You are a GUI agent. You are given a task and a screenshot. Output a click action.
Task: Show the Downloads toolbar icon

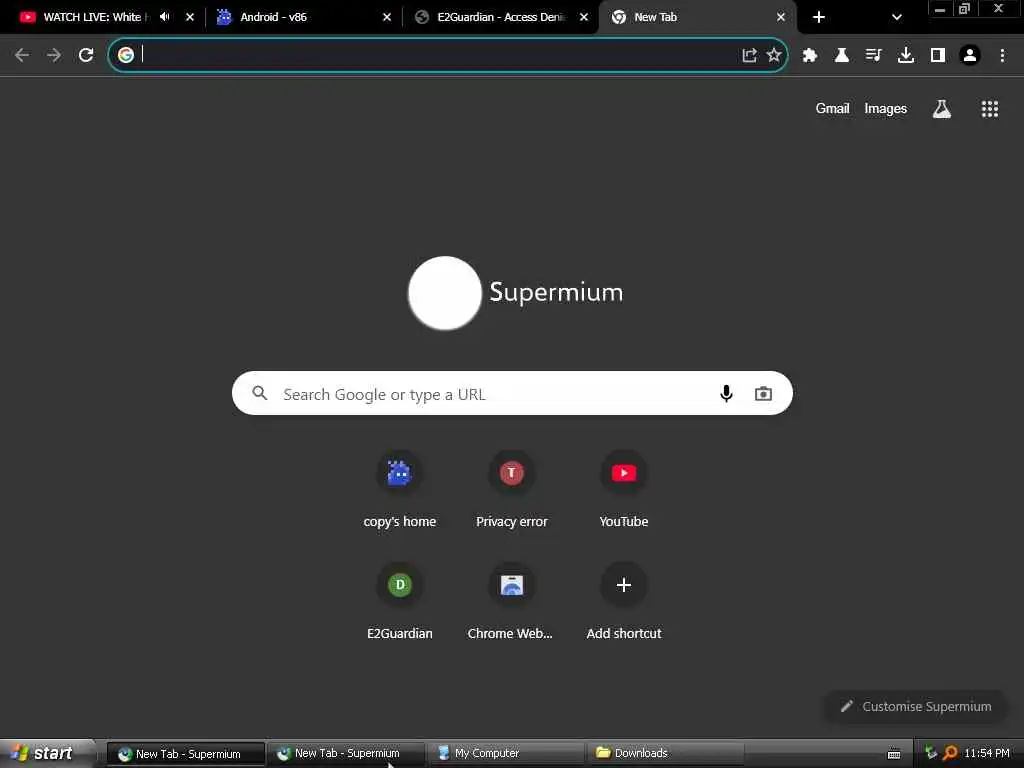coord(905,55)
